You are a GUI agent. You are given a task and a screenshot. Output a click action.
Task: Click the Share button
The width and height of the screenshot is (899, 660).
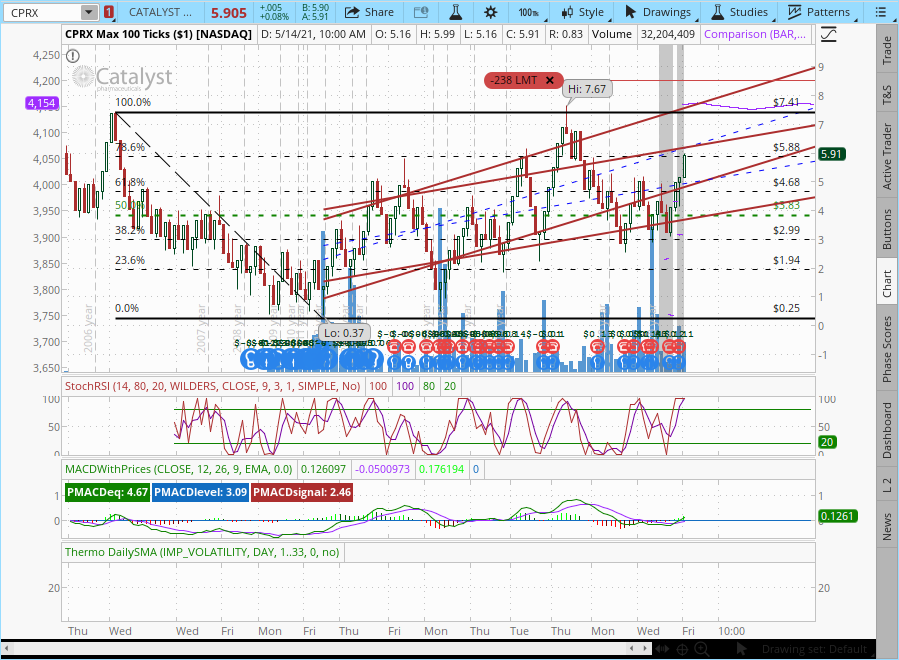[368, 12]
